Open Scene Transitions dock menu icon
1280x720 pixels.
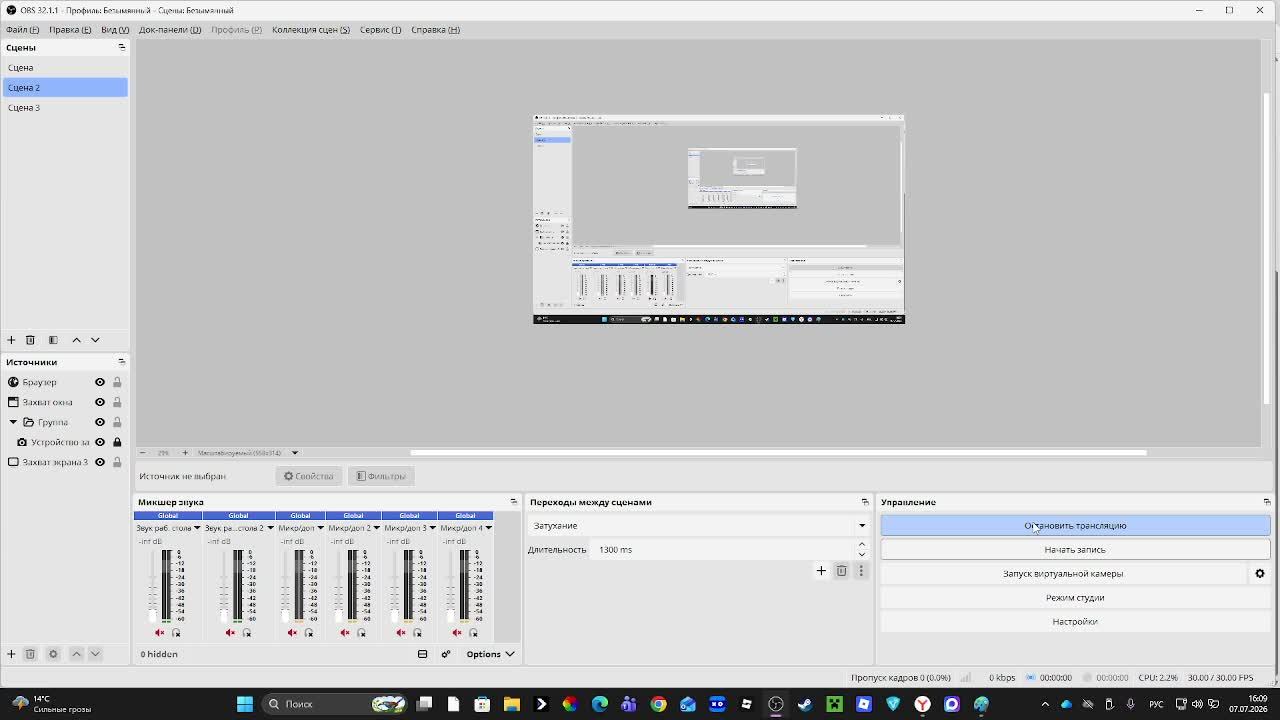point(865,502)
